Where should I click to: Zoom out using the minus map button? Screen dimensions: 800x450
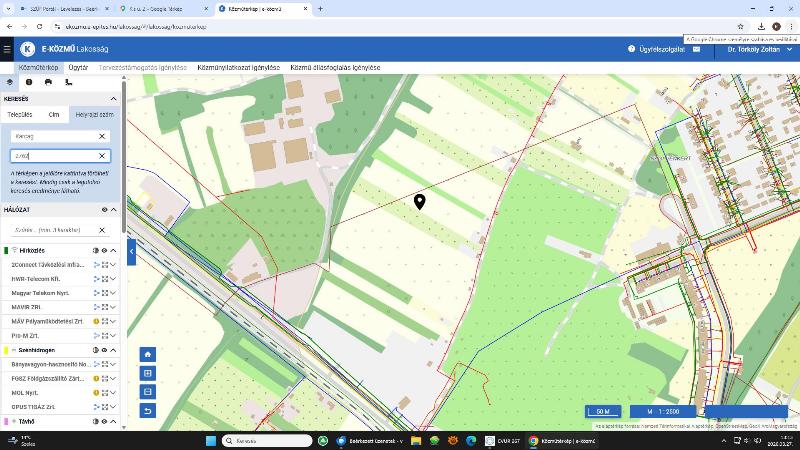(x=148, y=392)
